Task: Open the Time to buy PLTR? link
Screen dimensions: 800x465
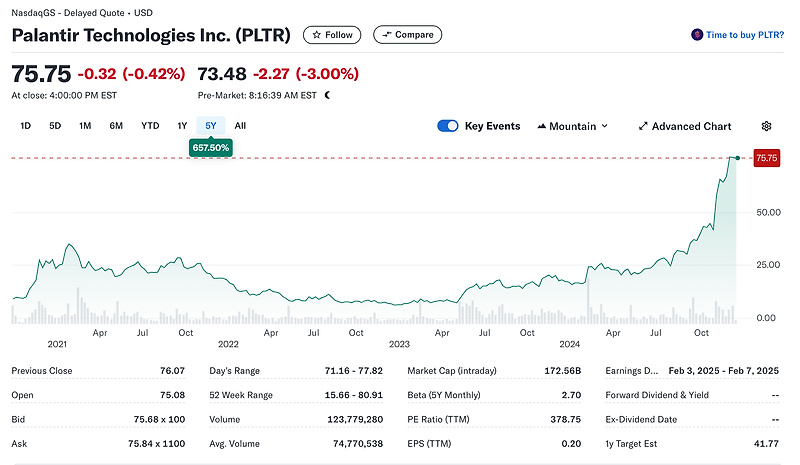Action: point(745,35)
